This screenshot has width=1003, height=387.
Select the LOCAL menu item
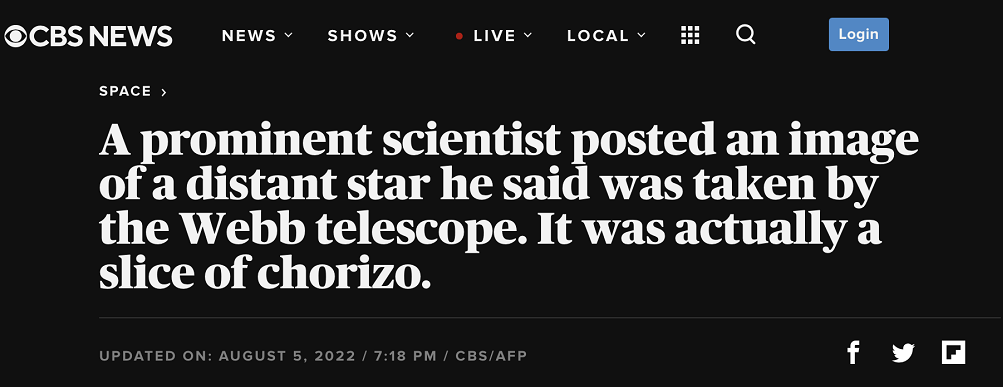click(598, 36)
